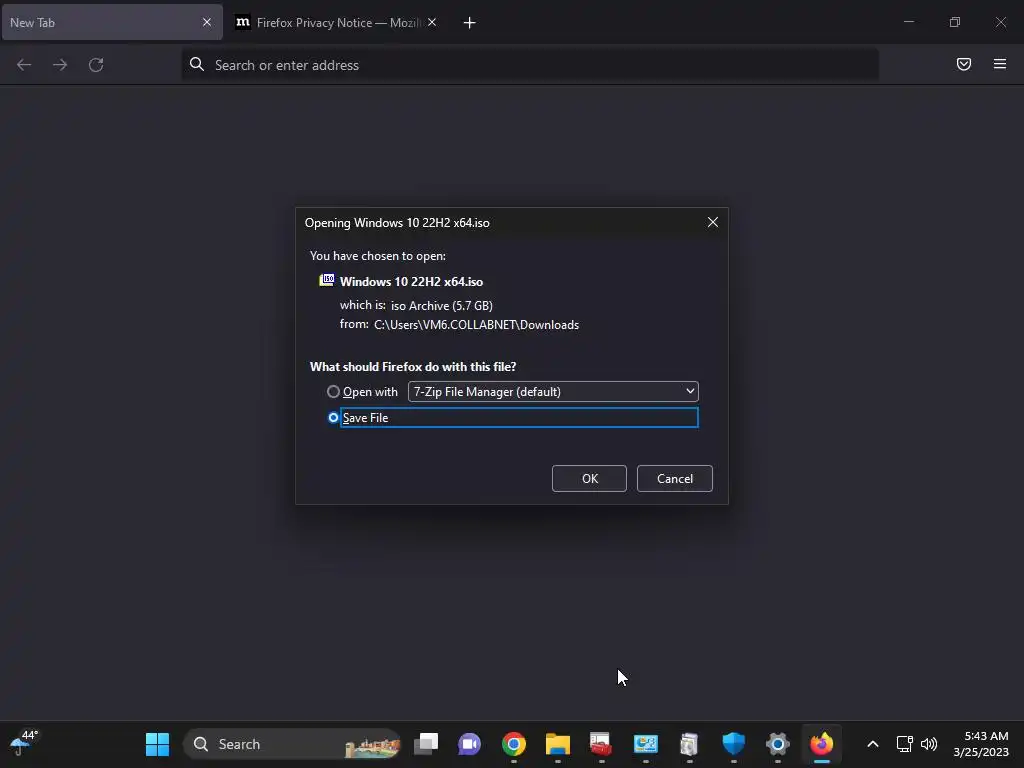Viewport: 1024px width, 768px height.
Task: Switch to Firefox Privacy Notice tab
Action: [x=336, y=22]
